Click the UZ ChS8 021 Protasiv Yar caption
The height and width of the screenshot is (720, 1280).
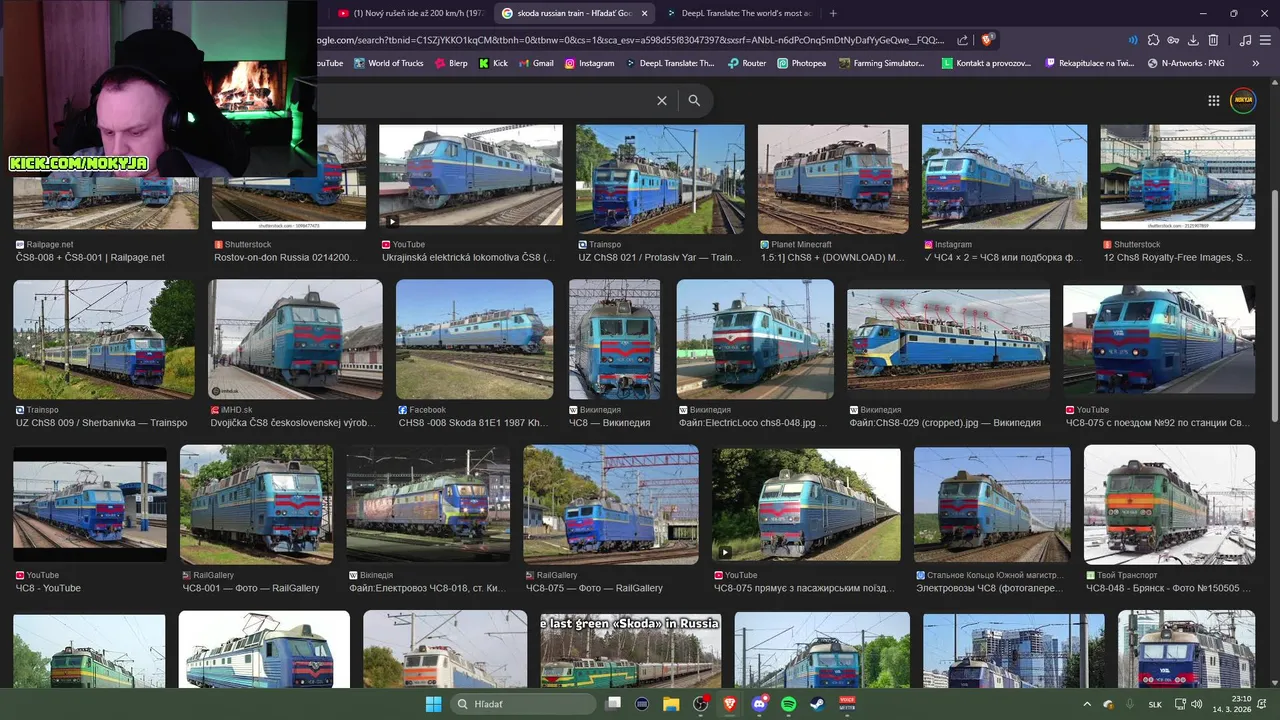click(660, 257)
